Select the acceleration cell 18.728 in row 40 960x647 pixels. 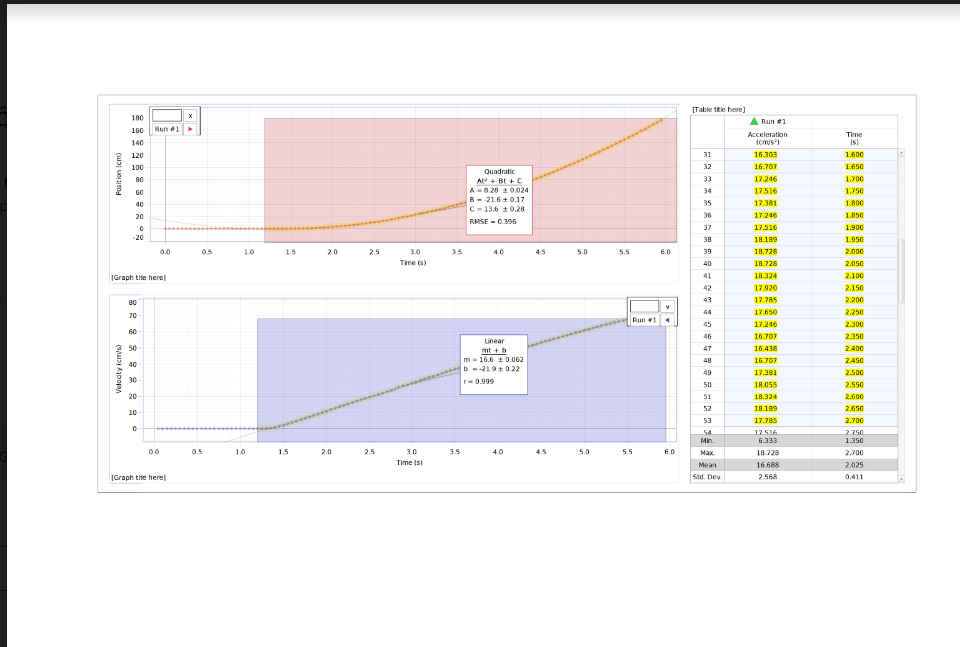(x=765, y=264)
